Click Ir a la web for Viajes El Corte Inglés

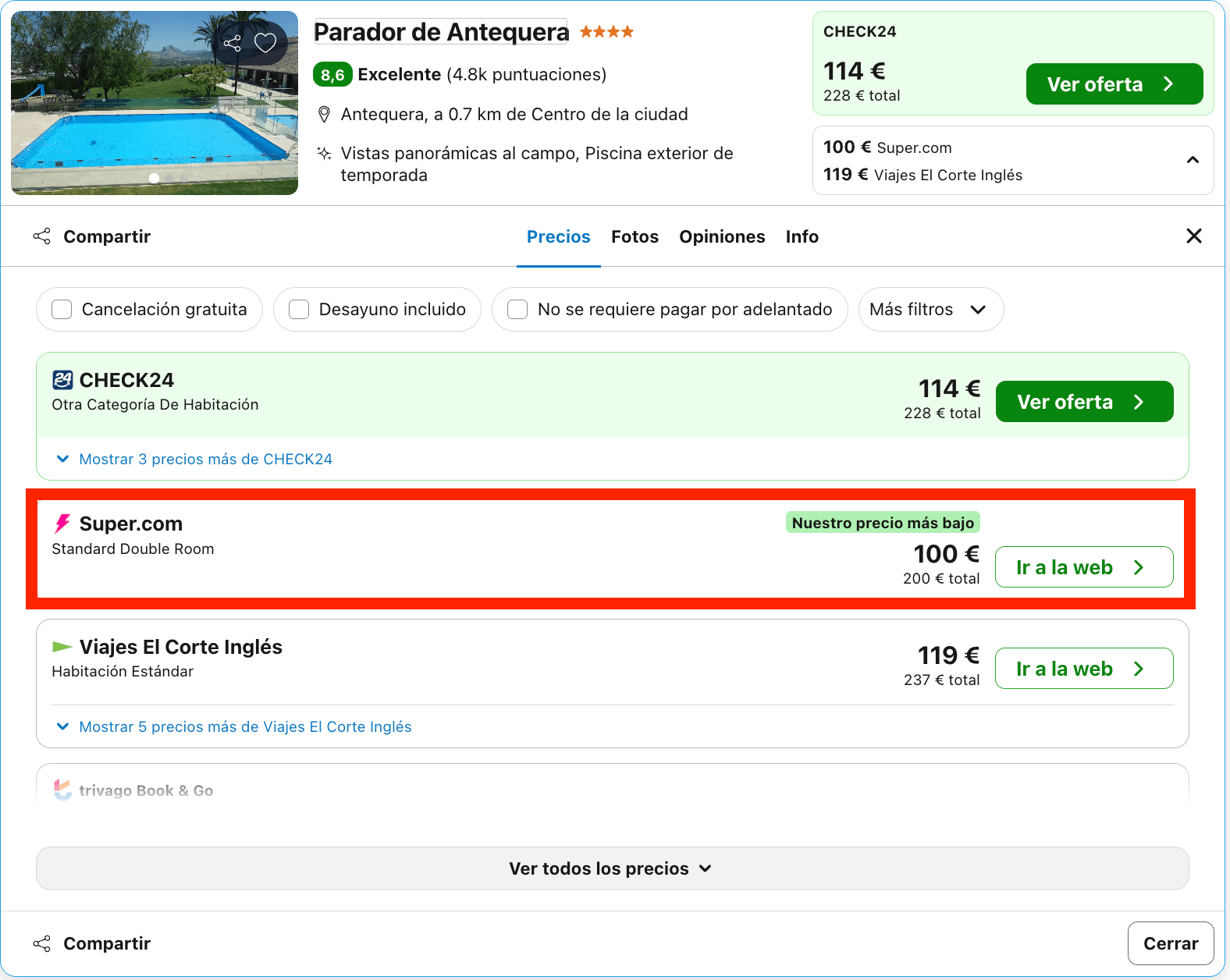(1084, 668)
